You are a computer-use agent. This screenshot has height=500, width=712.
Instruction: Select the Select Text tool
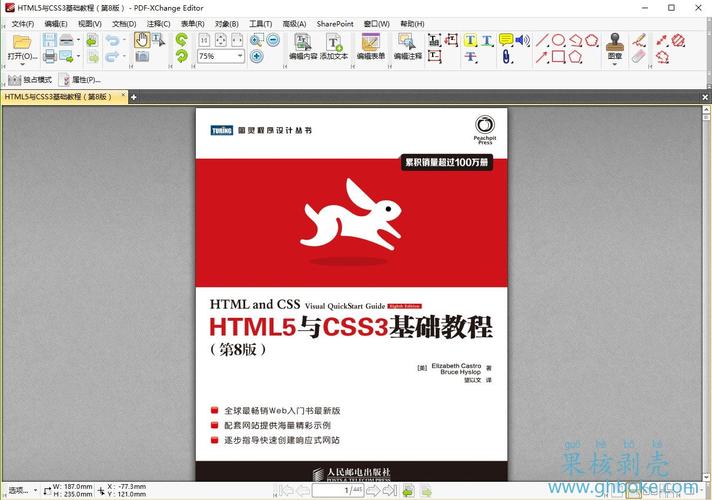[x=158, y=40]
